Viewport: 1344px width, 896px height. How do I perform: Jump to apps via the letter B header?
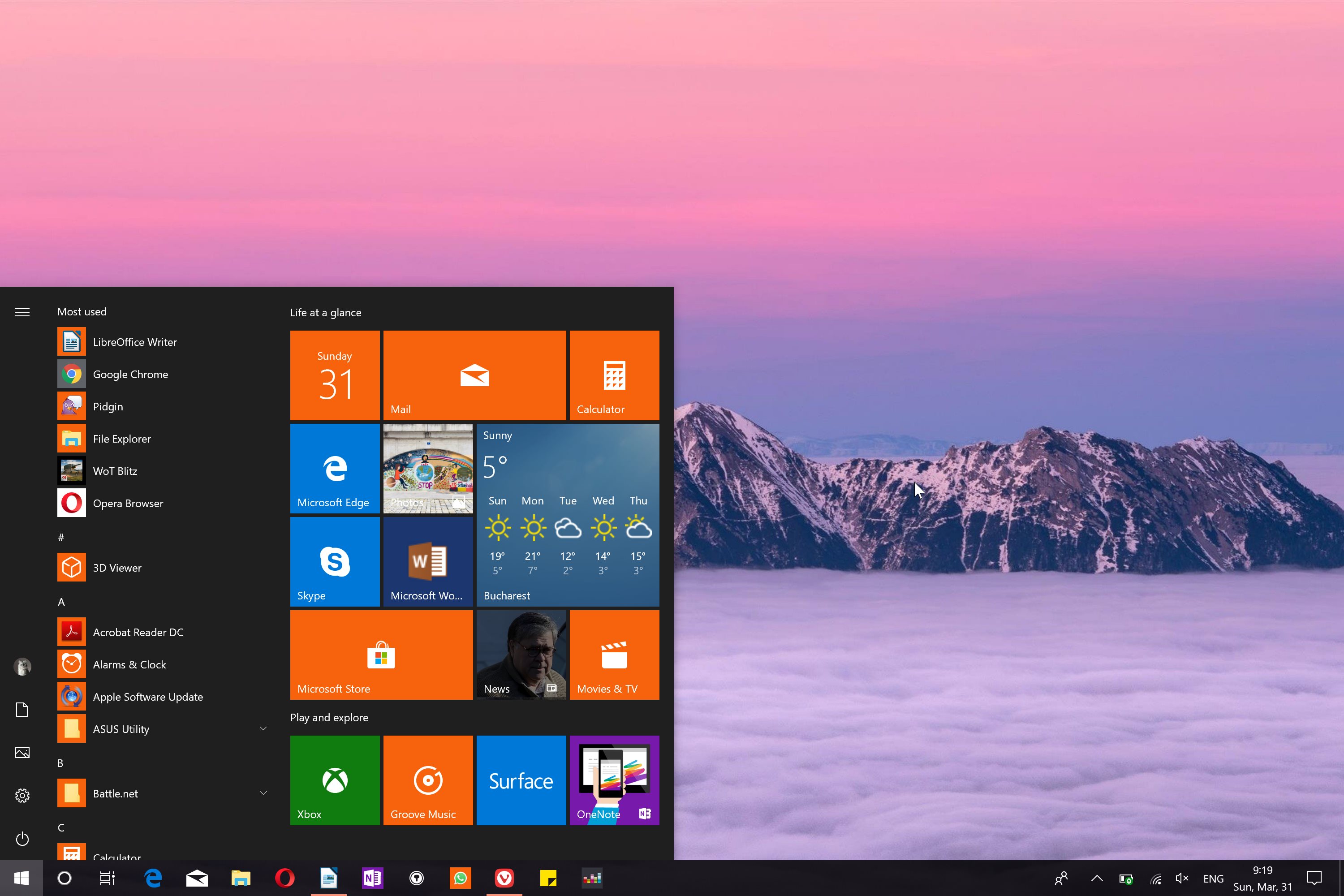(x=60, y=763)
